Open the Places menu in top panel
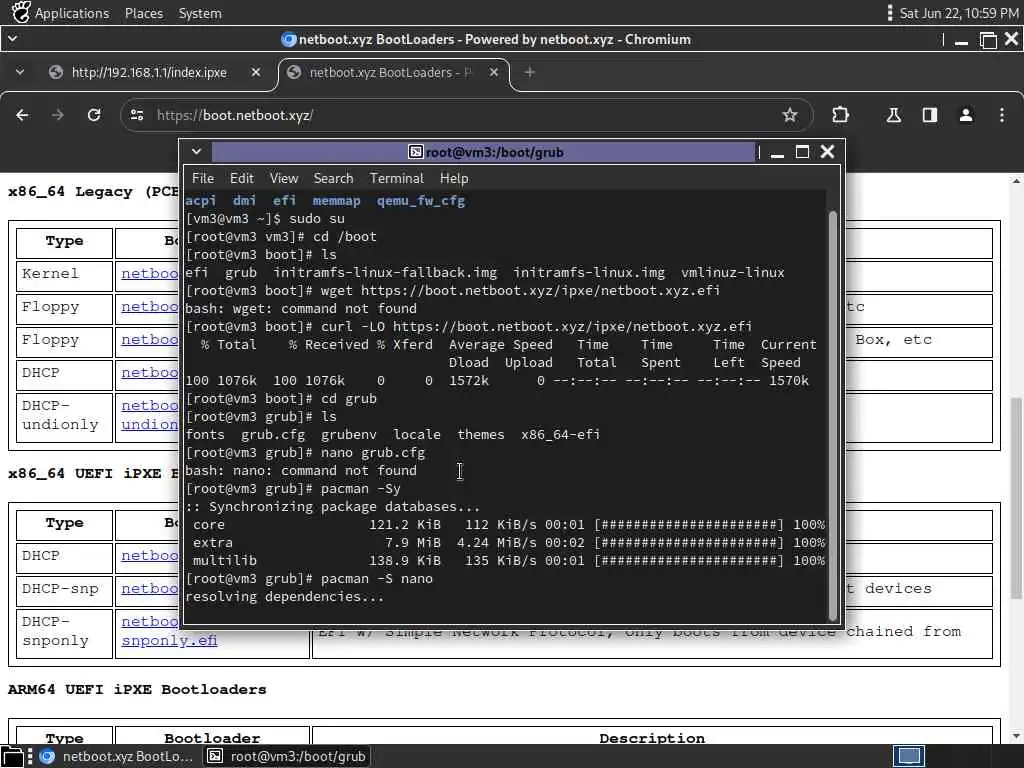 click(144, 13)
